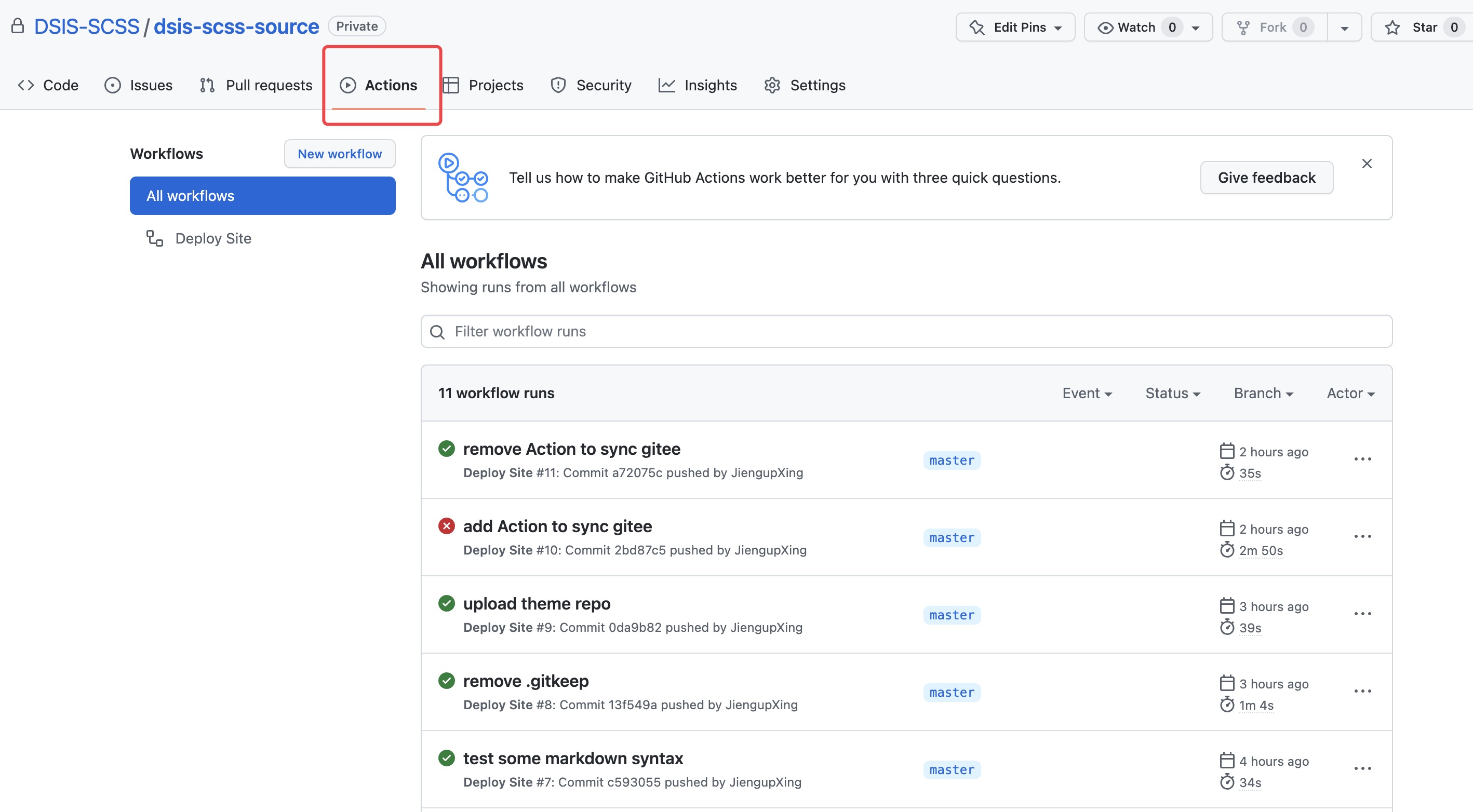Open the Pull requests tab

(x=256, y=85)
